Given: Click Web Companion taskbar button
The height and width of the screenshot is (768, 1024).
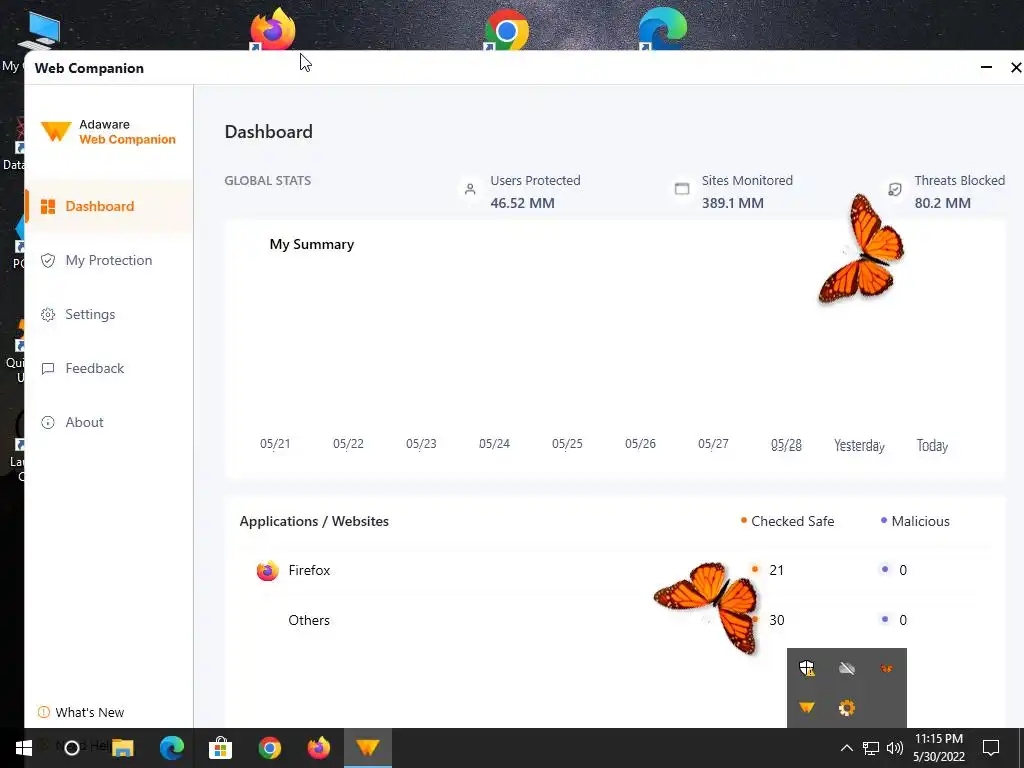Looking at the screenshot, I should pyautogui.click(x=368, y=748).
